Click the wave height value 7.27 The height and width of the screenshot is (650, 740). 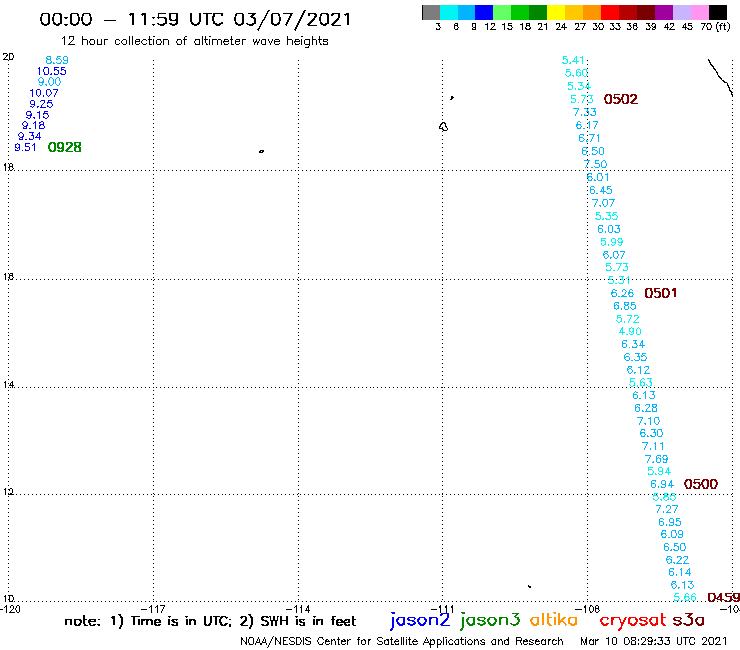(x=667, y=509)
